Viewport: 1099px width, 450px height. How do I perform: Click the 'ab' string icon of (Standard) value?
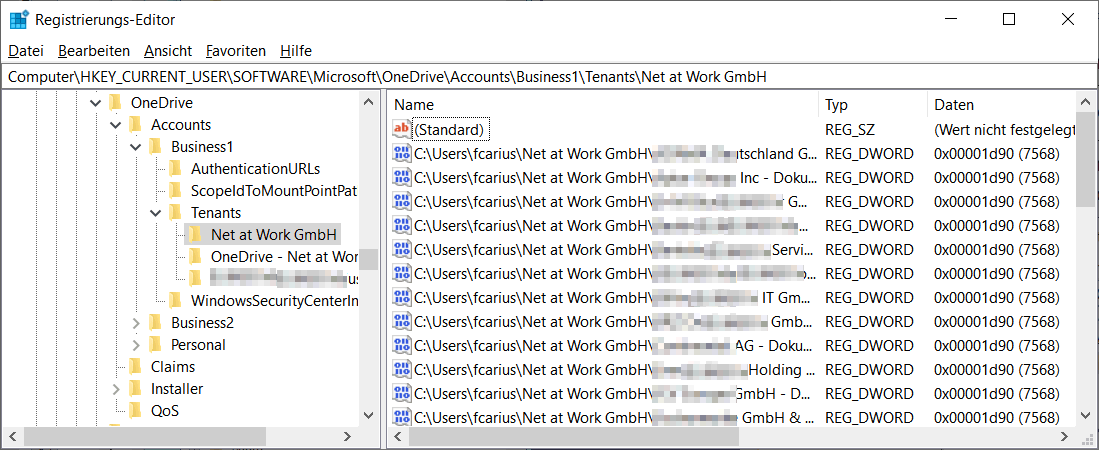[402, 129]
